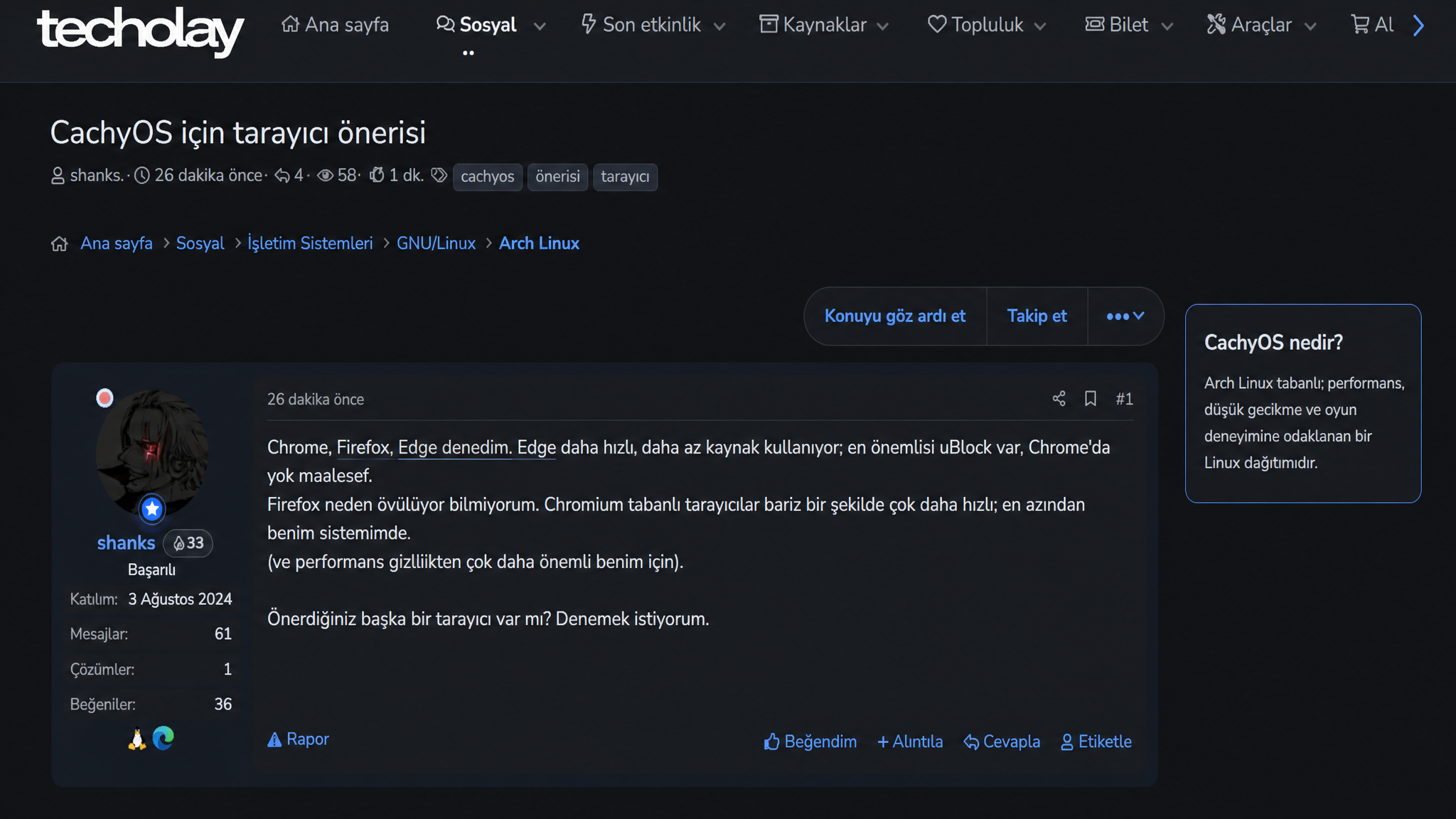Screen dimensions: 1456x819
Task: Go to İşletim Sistemleri breadcrumb link
Action: tap(310, 244)
